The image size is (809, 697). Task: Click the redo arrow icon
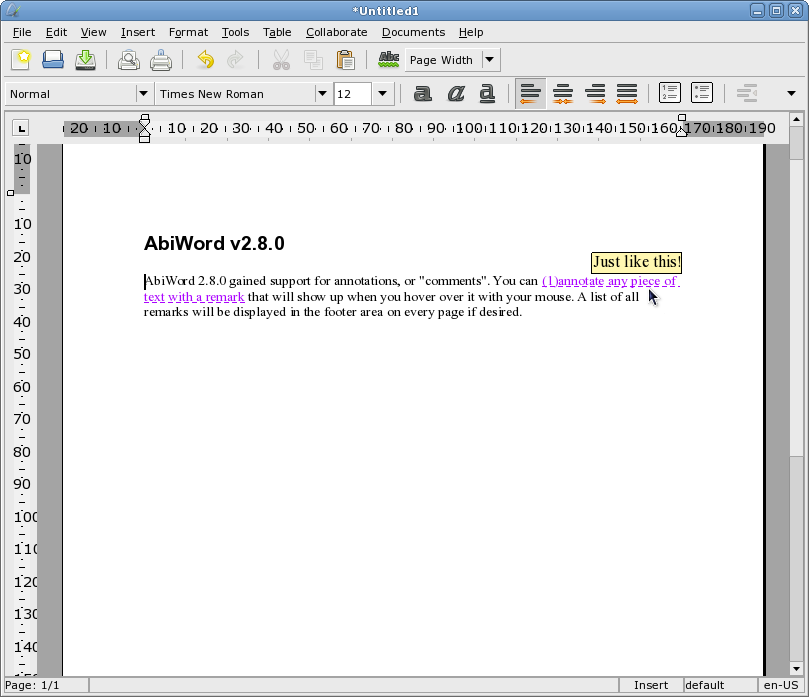(x=236, y=60)
